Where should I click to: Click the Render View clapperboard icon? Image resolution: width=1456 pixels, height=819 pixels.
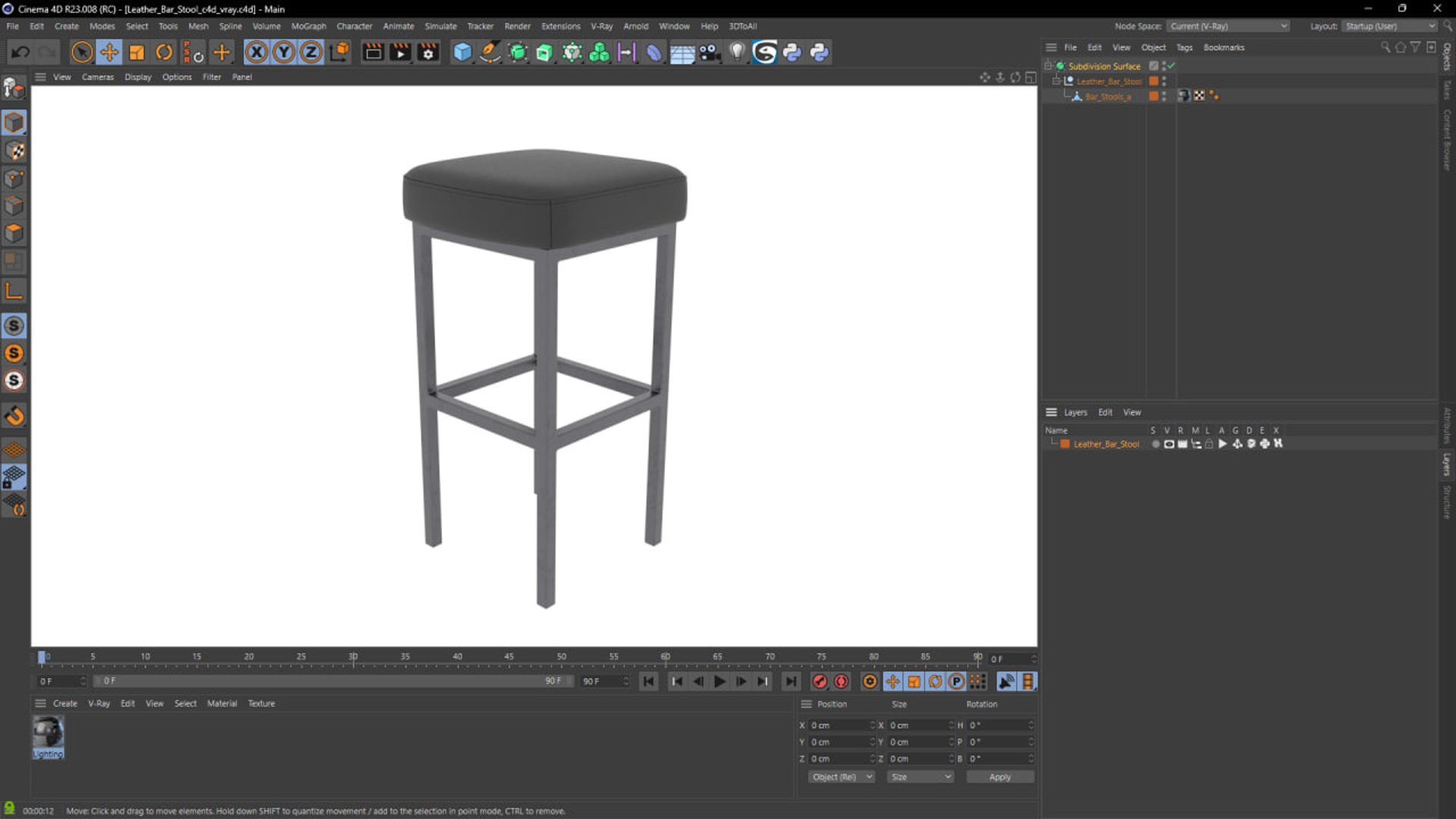pos(373,52)
